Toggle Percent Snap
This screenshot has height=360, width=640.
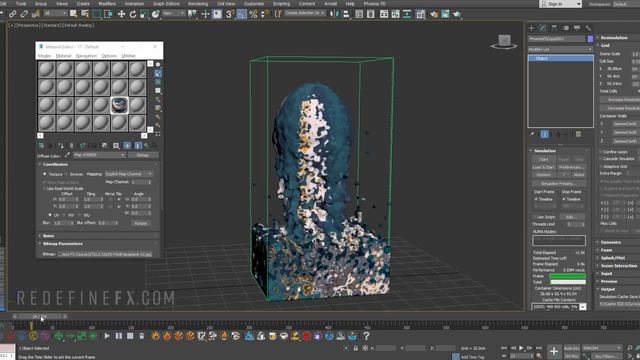click(253, 14)
